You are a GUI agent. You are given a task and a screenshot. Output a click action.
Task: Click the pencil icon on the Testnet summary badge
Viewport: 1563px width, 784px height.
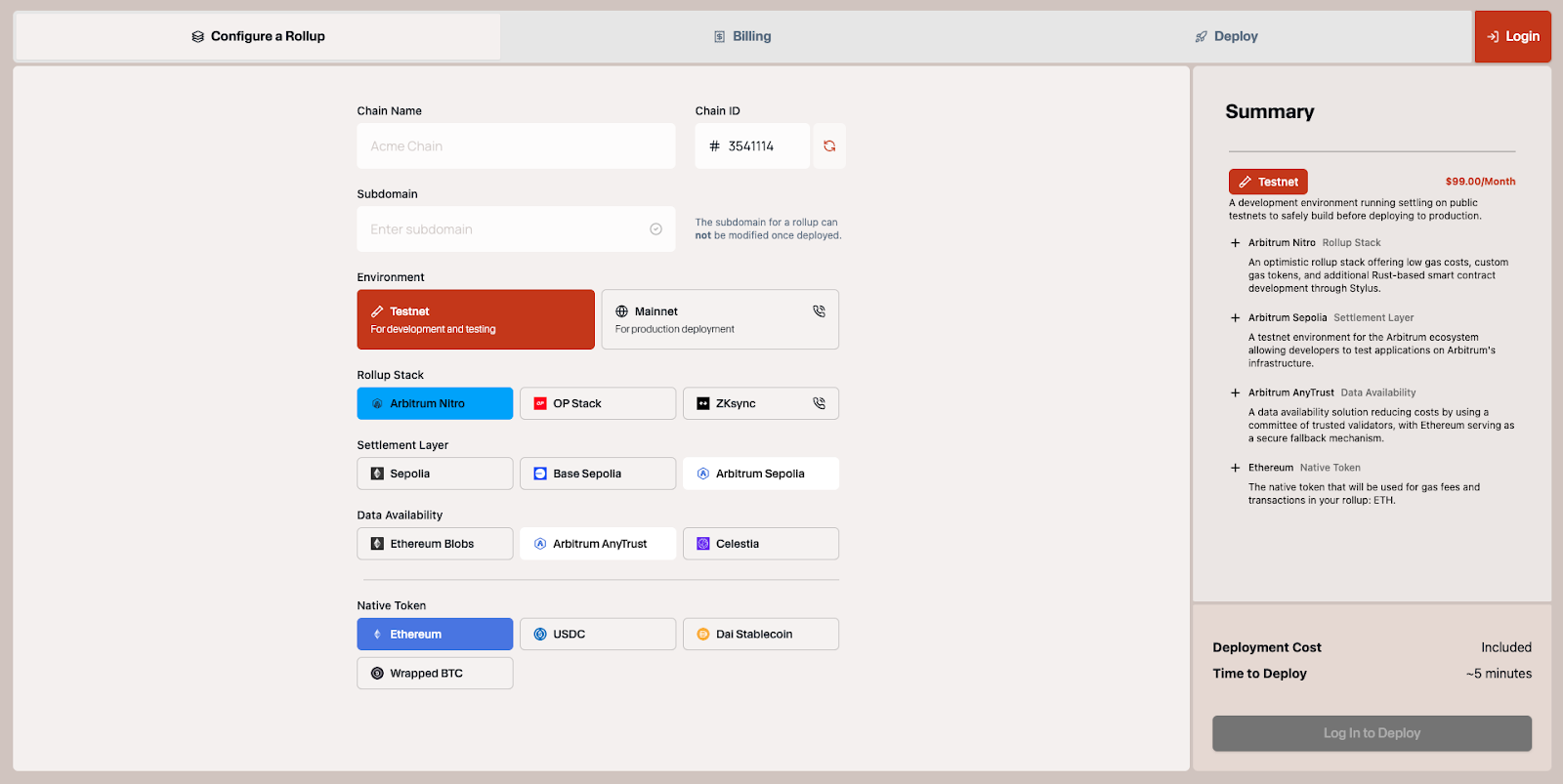(x=1245, y=182)
